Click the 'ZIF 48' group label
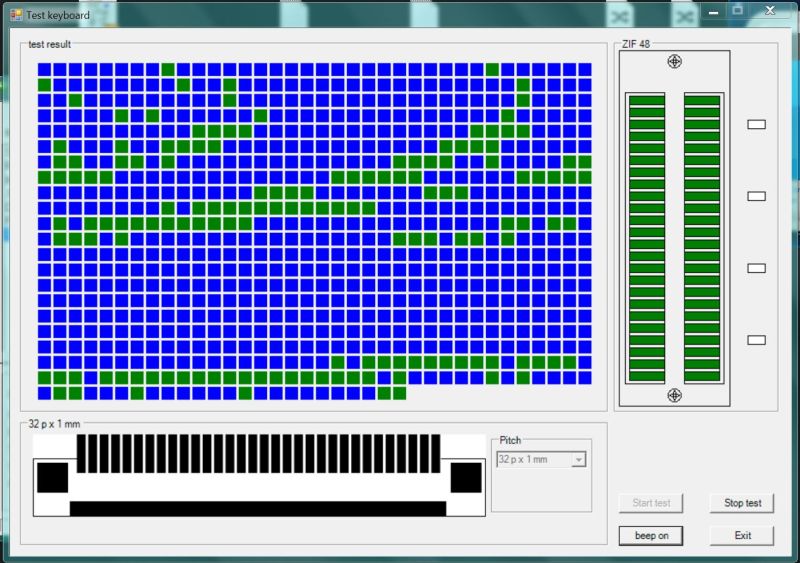The image size is (800, 563). point(636,44)
